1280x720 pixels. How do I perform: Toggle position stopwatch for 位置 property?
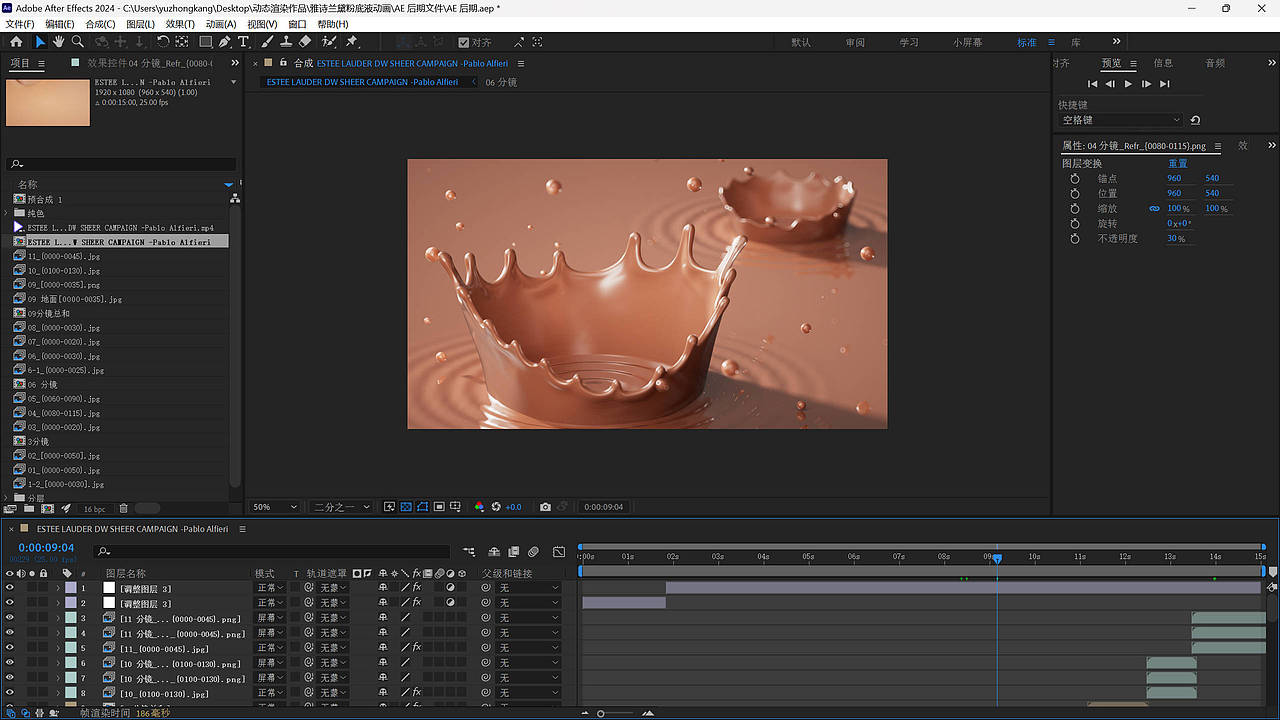[1075, 193]
